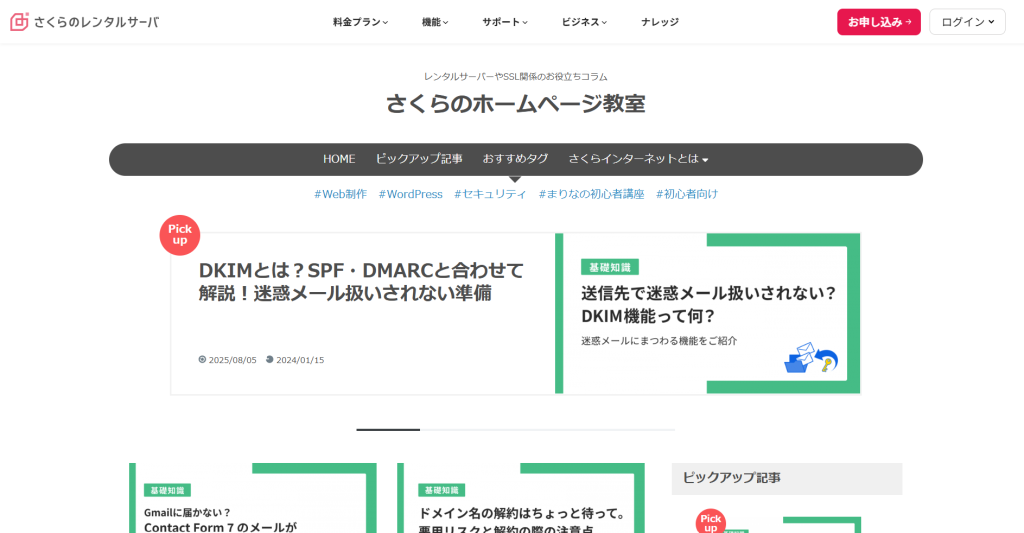Image resolution: width=1024 pixels, height=533 pixels.
Task: Open the #初心者向け tag
Action: tap(686, 194)
